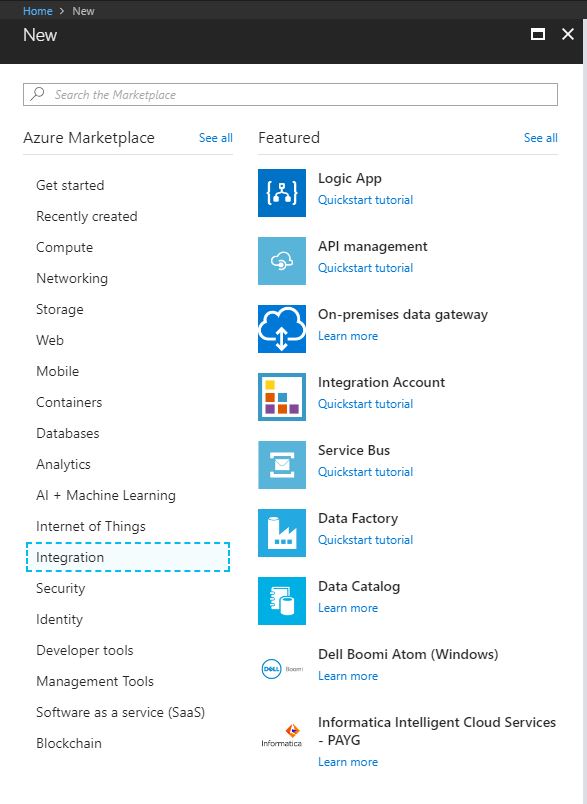The height and width of the screenshot is (804, 587).
Task: Select the Blockchain category
Action: 69,743
